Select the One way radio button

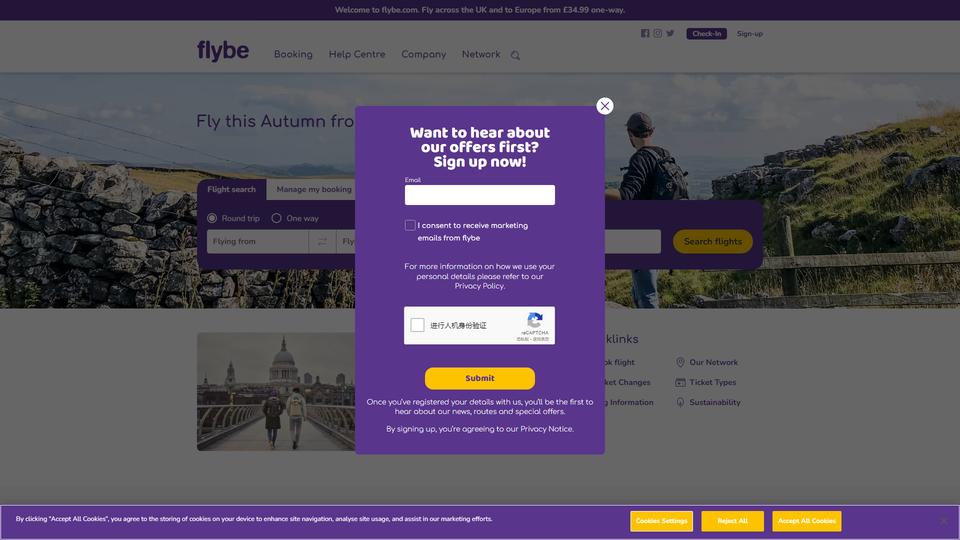(276, 218)
